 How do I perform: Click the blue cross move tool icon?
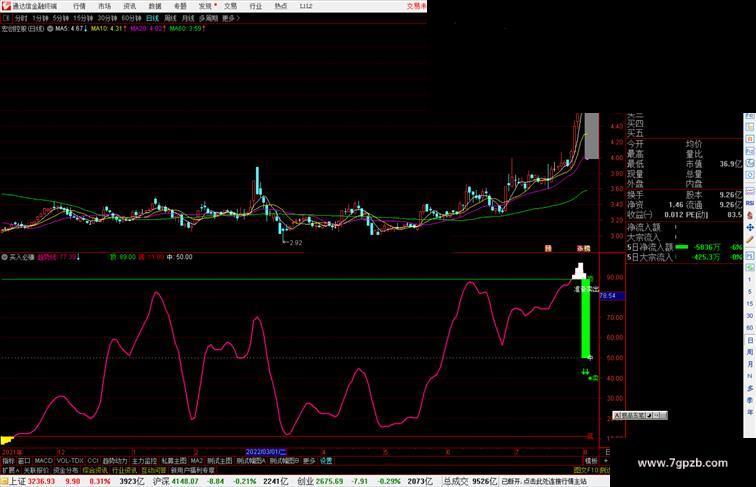750,227
